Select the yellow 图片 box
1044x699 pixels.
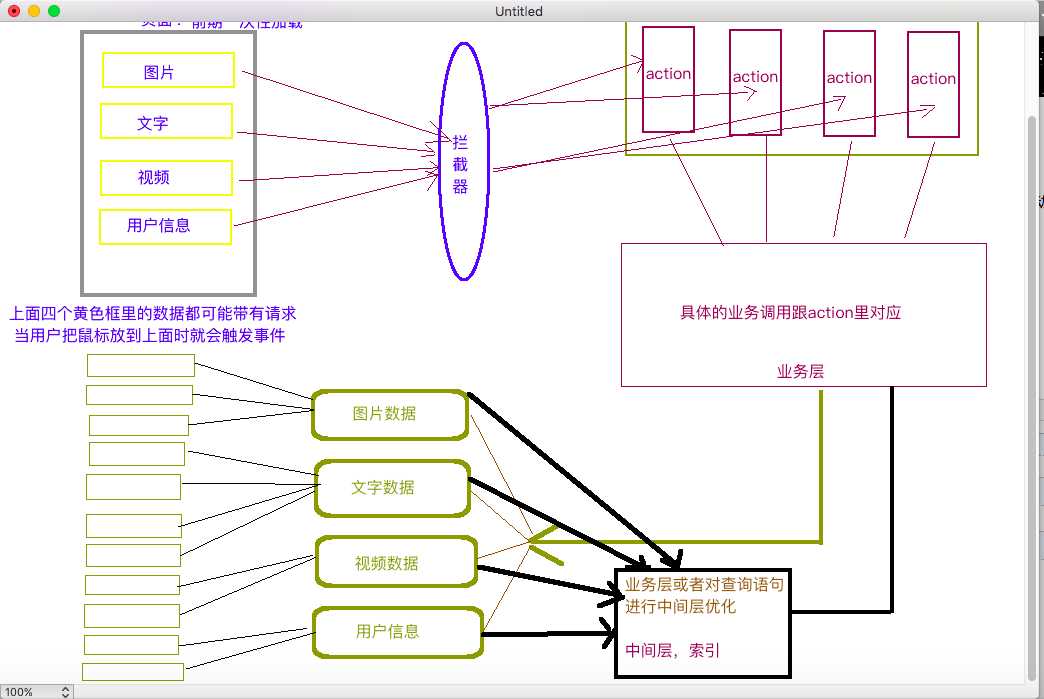point(168,70)
